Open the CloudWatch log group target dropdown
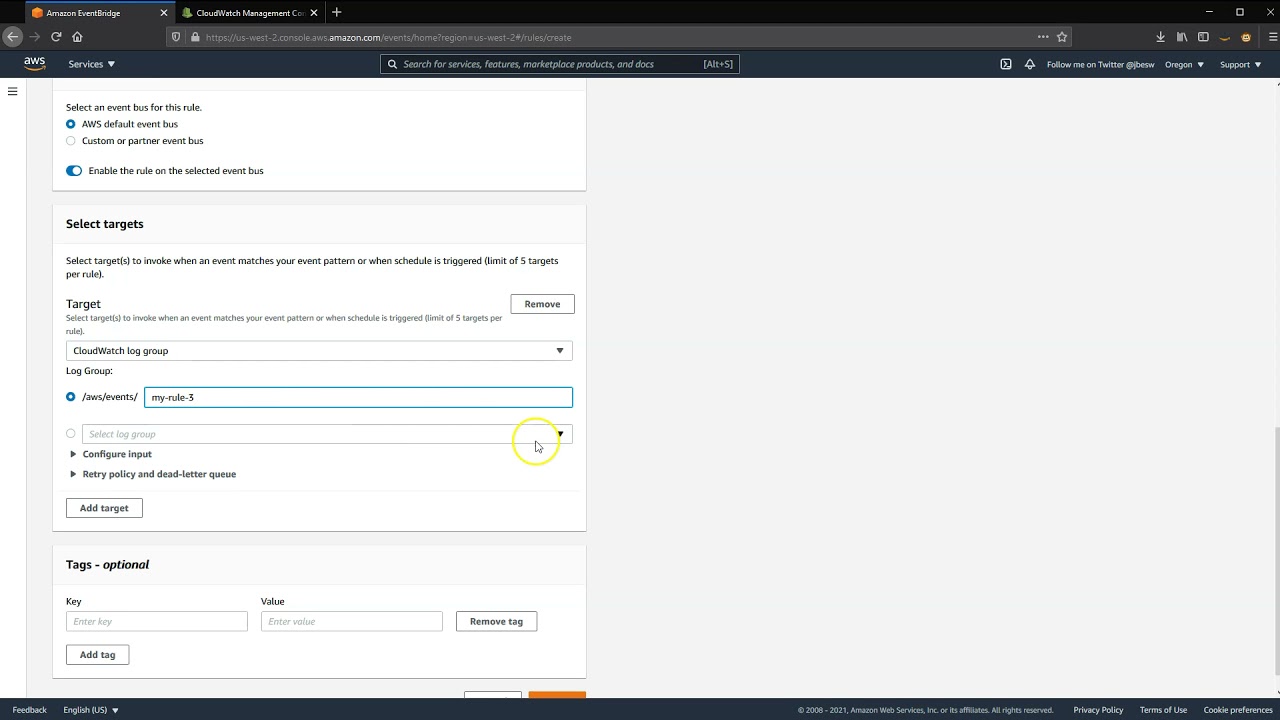This screenshot has width=1280, height=720. pyautogui.click(x=319, y=351)
